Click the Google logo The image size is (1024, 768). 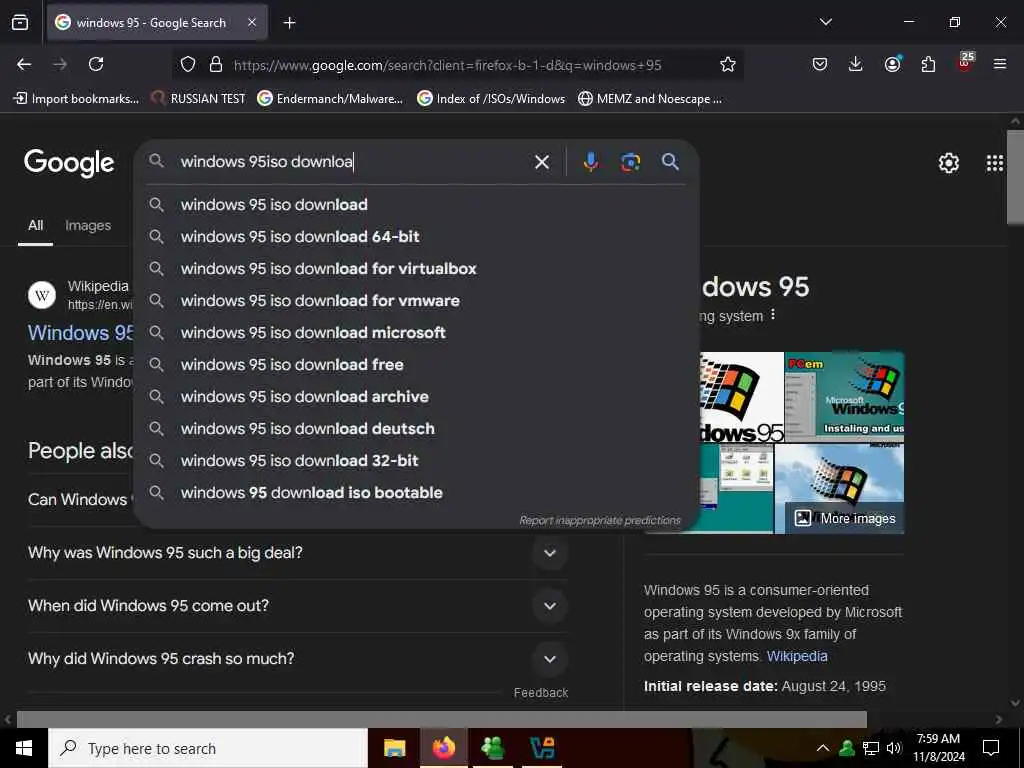(x=69, y=163)
